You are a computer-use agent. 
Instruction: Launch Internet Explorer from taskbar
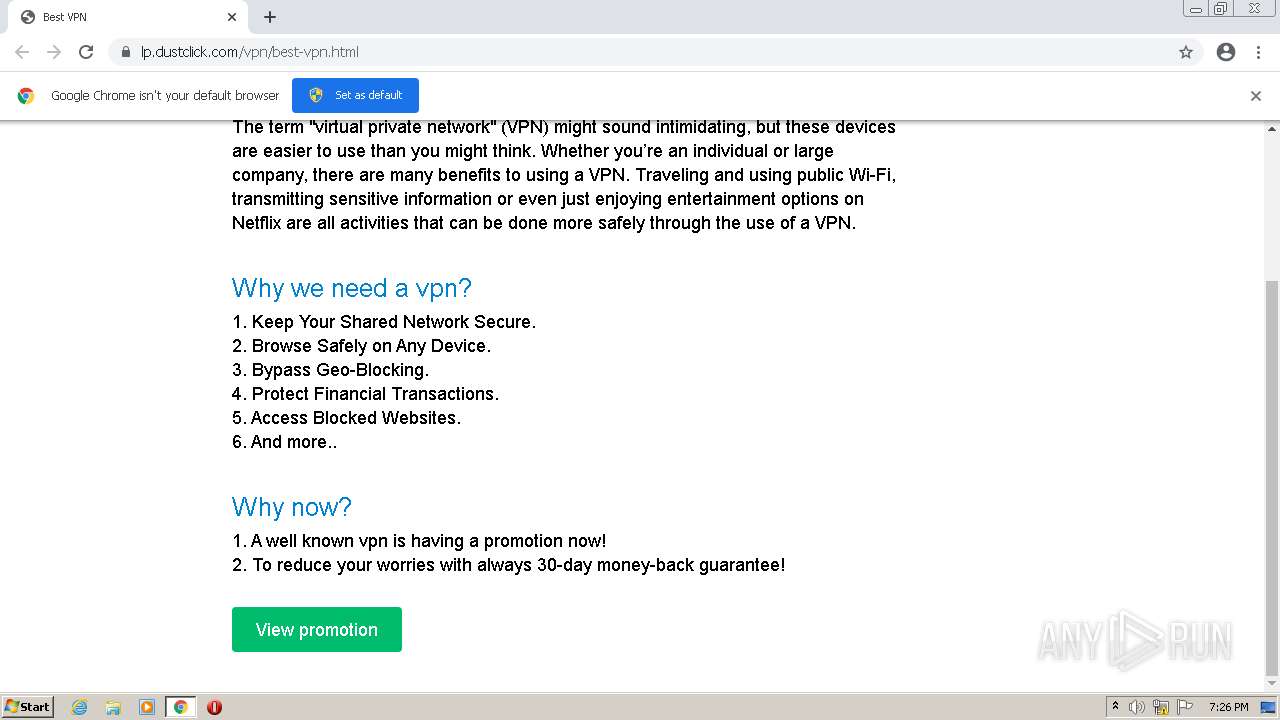79,707
